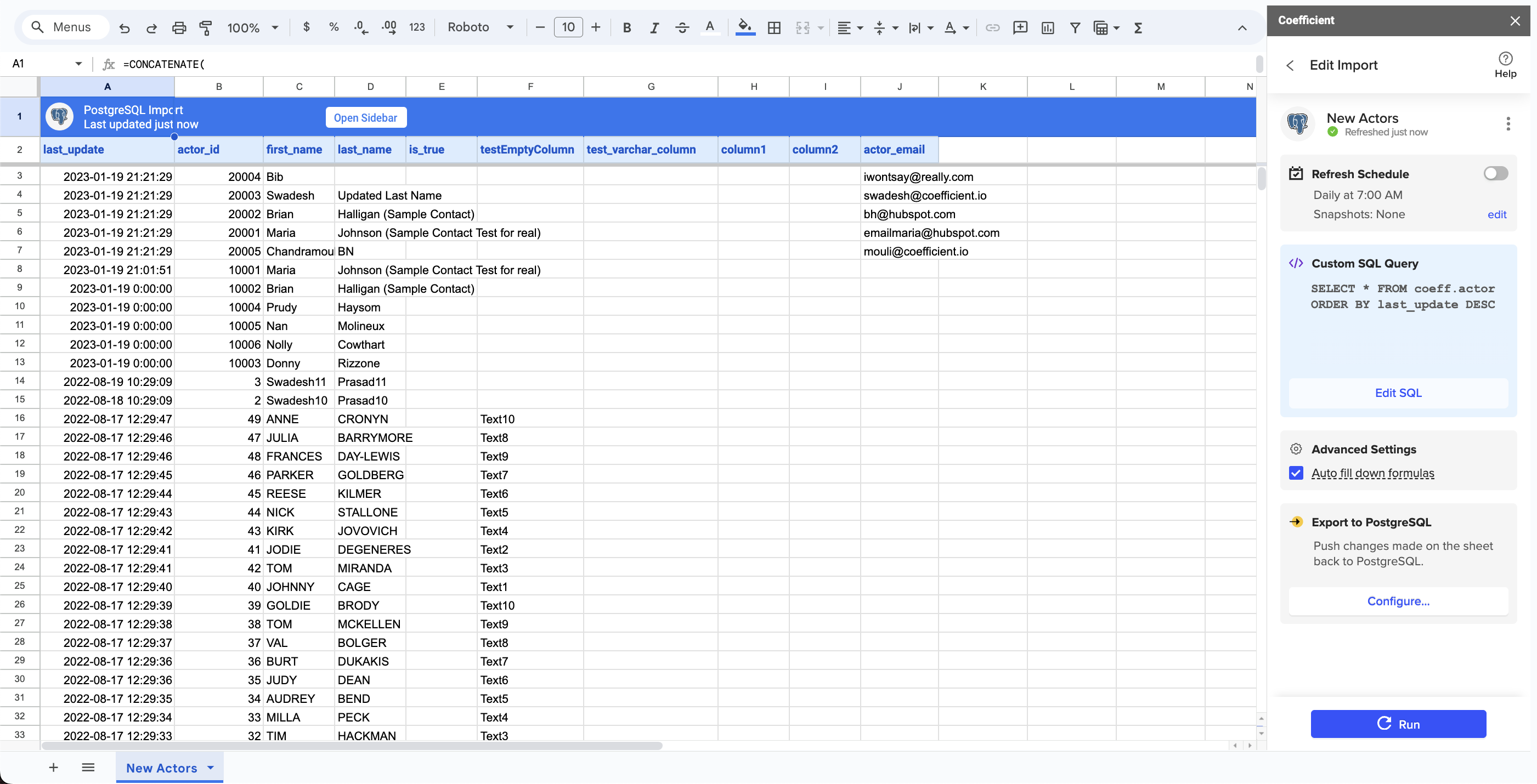
Task: Open the name box A1 dropdown
Action: (78, 64)
